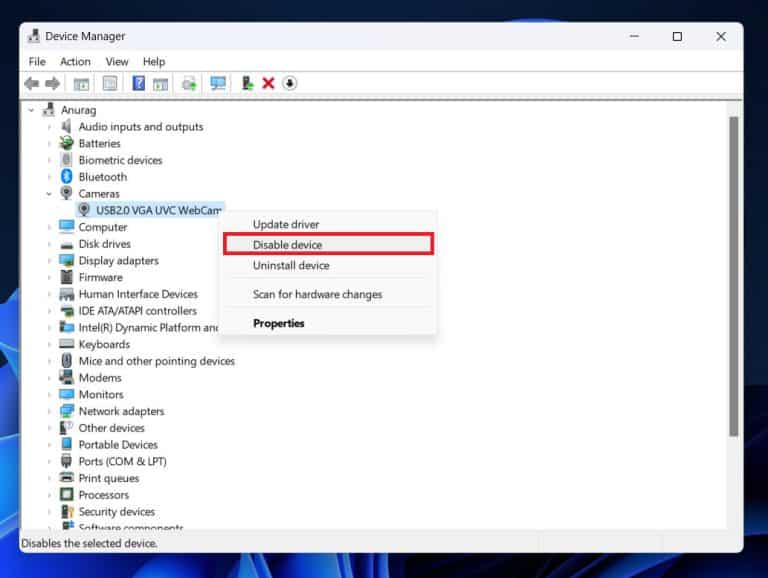Click the Other devices warning icon
This screenshot has width=768, height=578.
[66, 428]
